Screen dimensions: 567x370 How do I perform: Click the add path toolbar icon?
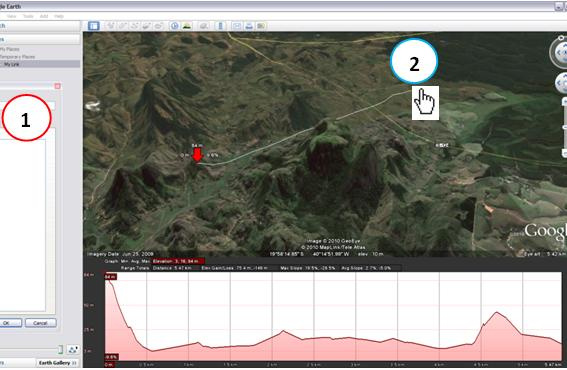tap(135, 26)
